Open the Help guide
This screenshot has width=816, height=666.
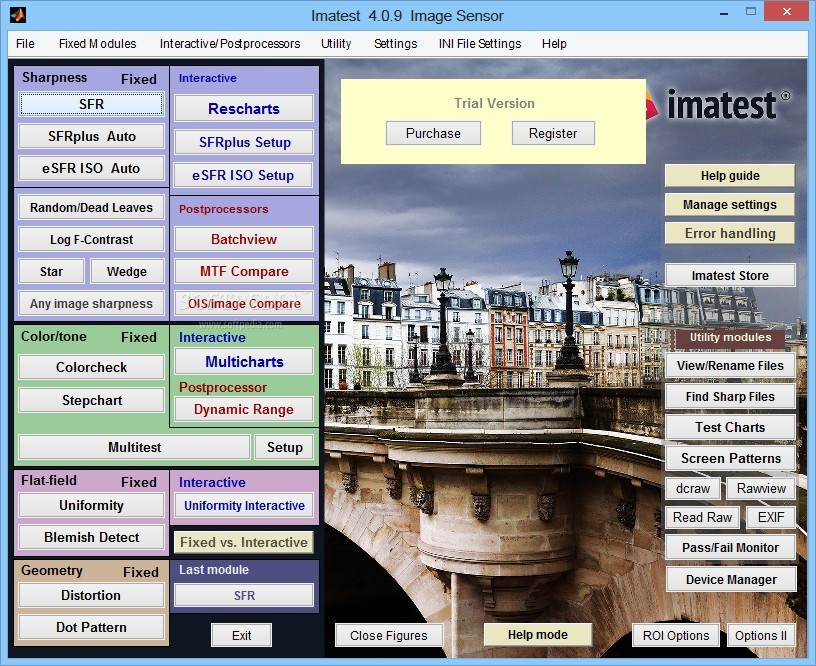coord(730,176)
